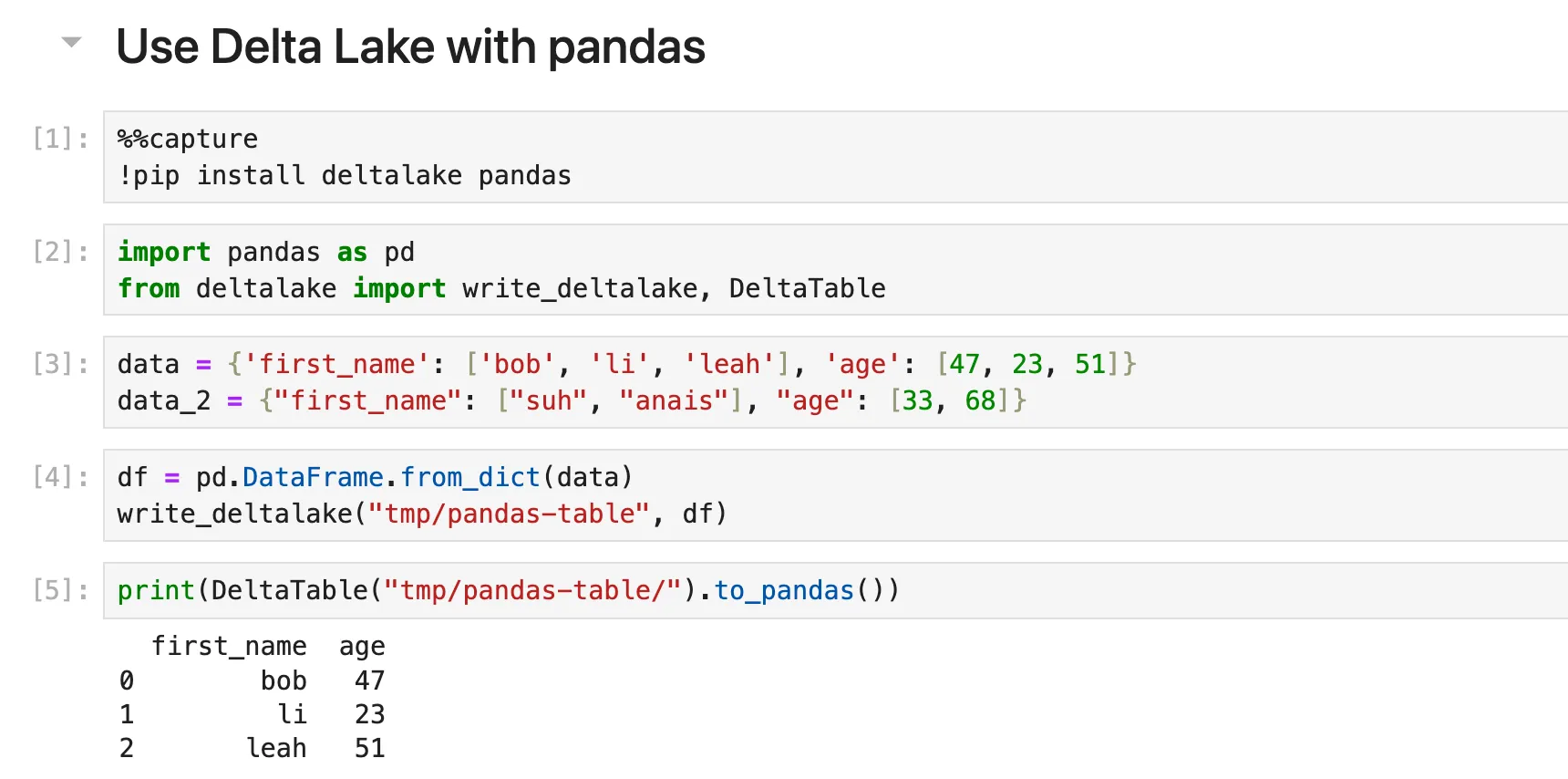Click the pd.DataFrame.from_dict(data) line
1568x779 pixels.
[x=375, y=477]
